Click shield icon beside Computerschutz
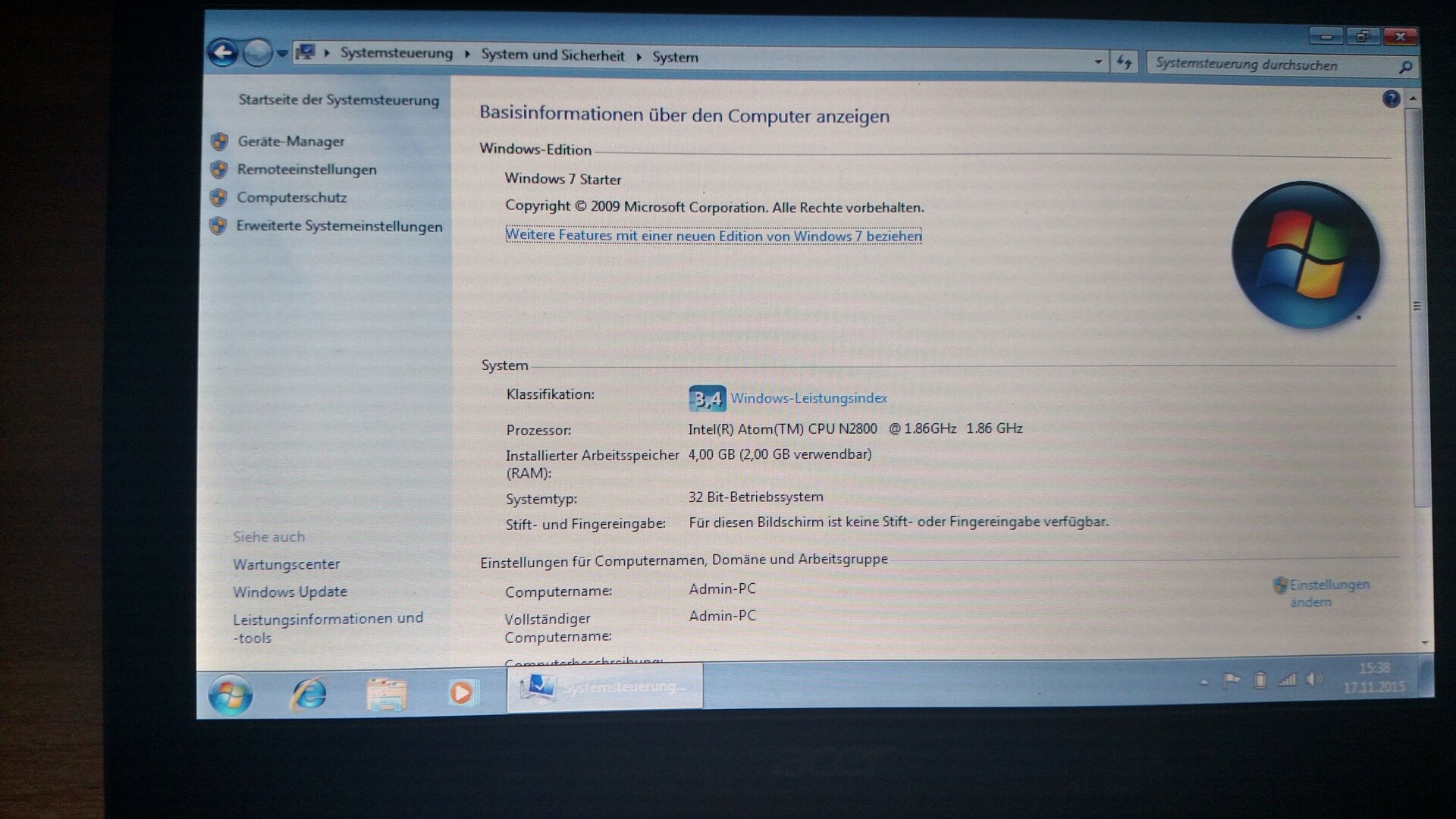 click(x=218, y=197)
